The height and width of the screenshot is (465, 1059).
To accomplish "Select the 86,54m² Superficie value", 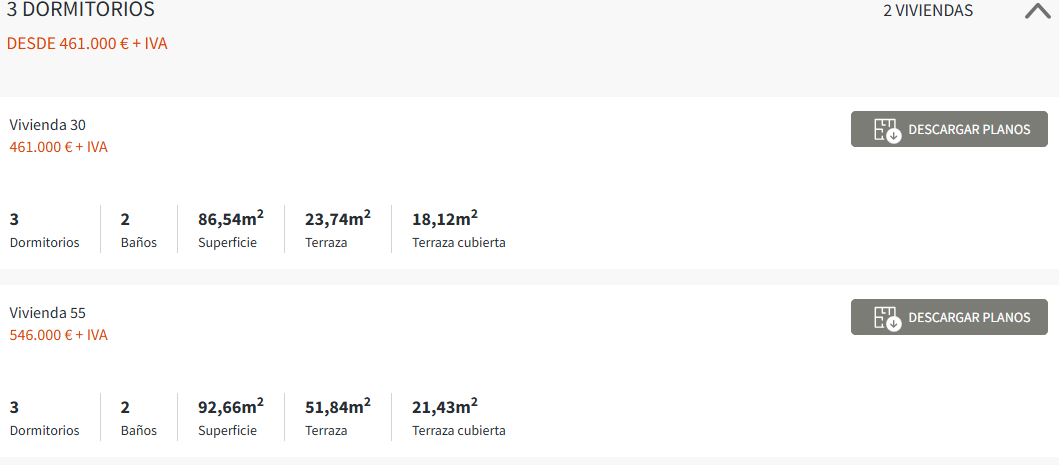I will [x=230, y=219].
